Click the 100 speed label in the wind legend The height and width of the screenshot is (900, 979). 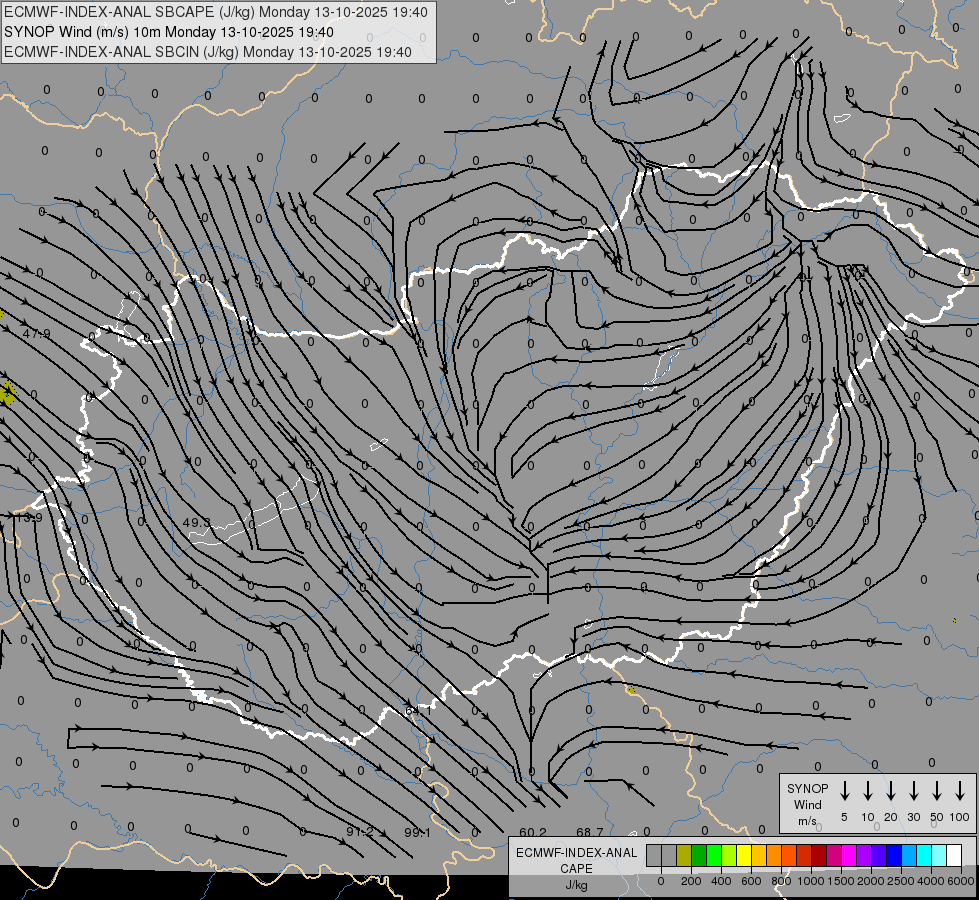(960, 817)
